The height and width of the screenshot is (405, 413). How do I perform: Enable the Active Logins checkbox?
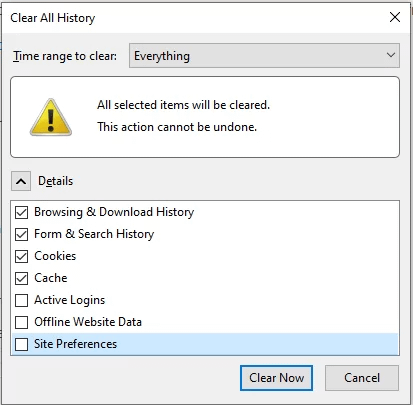pyautogui.click(x=22, y=300)
